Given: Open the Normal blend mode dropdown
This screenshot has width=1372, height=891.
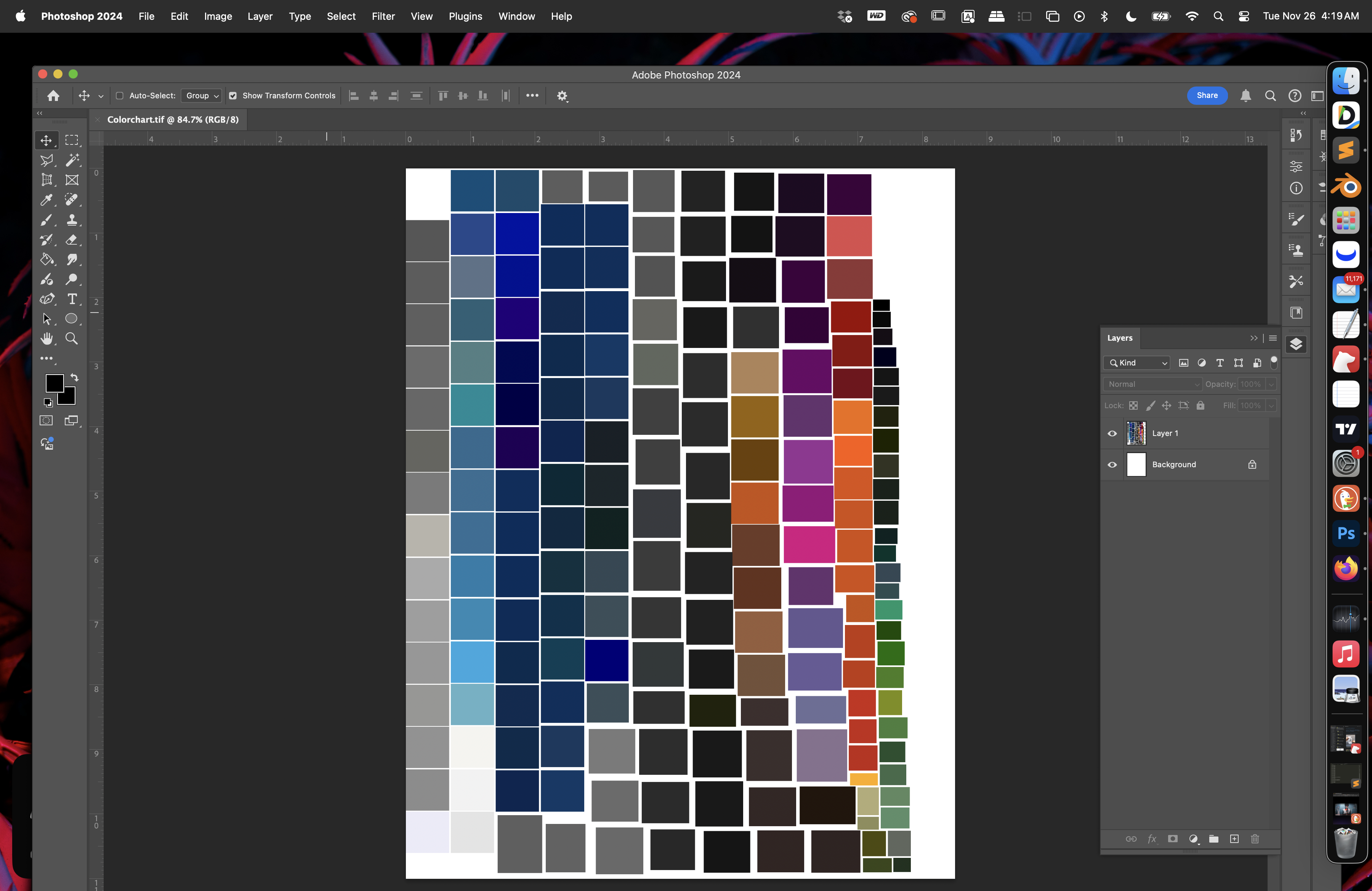Looking at the screenshot, I should 1152,385.
